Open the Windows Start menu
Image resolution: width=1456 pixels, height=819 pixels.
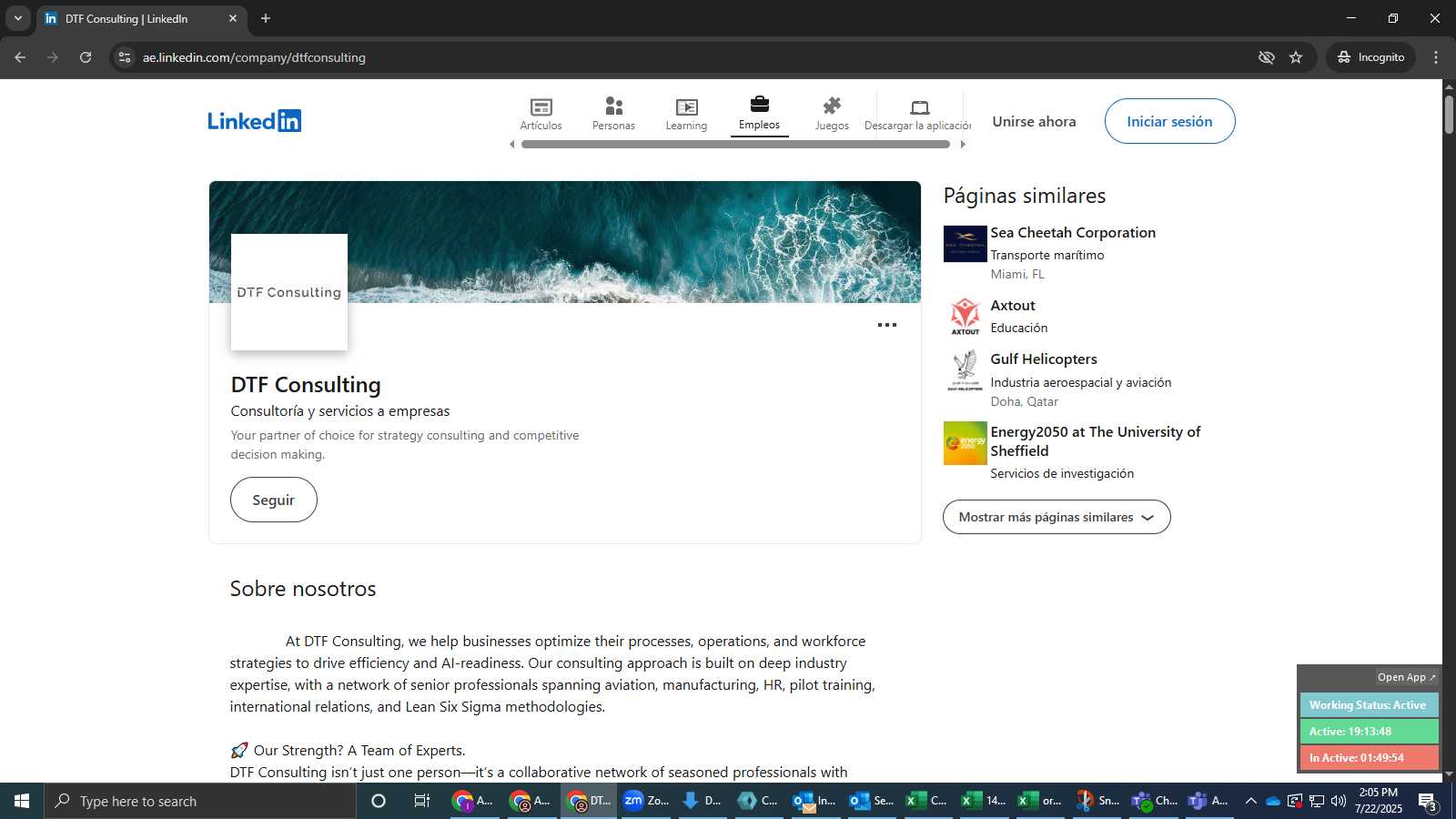(x=22, y=801)
